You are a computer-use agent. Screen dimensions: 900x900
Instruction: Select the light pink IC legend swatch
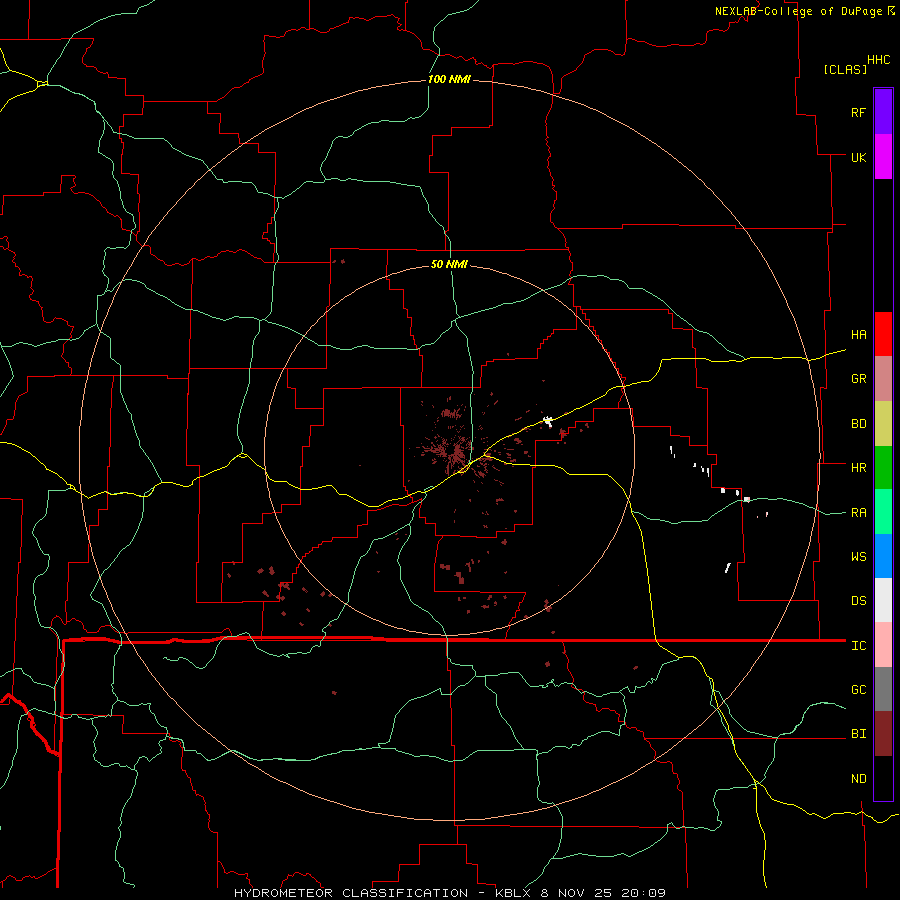883,645
